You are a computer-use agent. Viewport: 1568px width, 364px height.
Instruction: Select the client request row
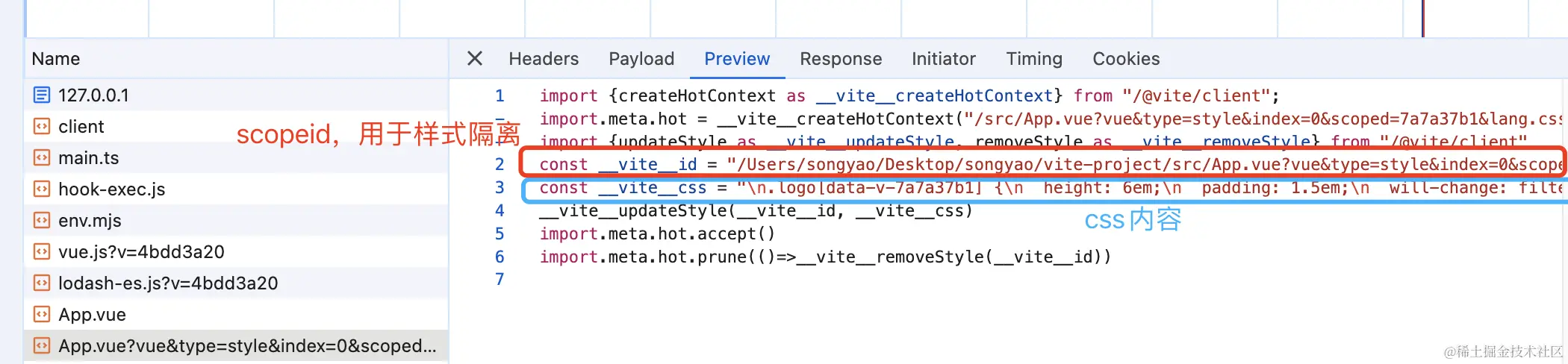point(236,127)
